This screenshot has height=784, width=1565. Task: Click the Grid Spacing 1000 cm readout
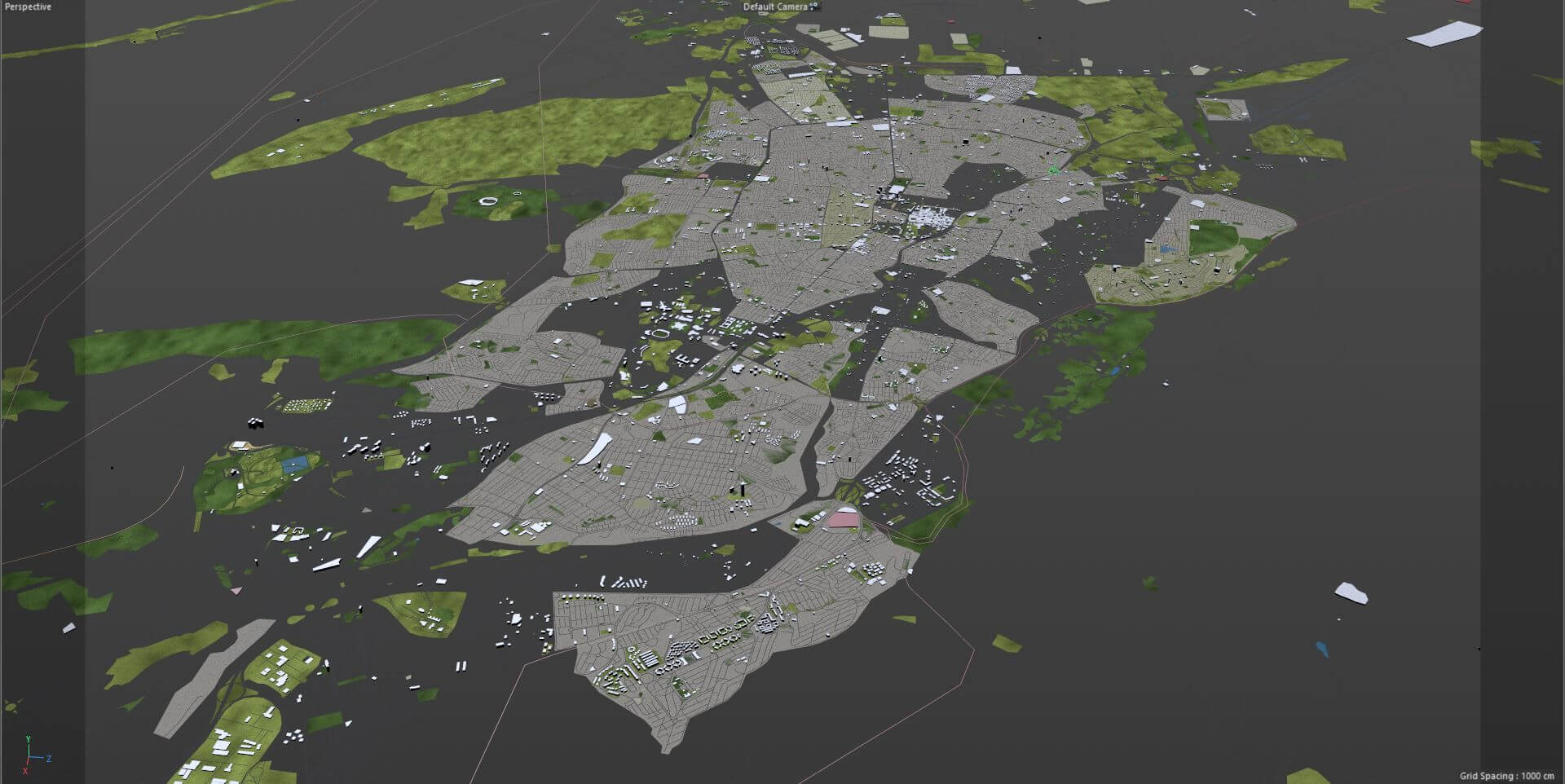pyautogui.click(x=1506, y=776)
